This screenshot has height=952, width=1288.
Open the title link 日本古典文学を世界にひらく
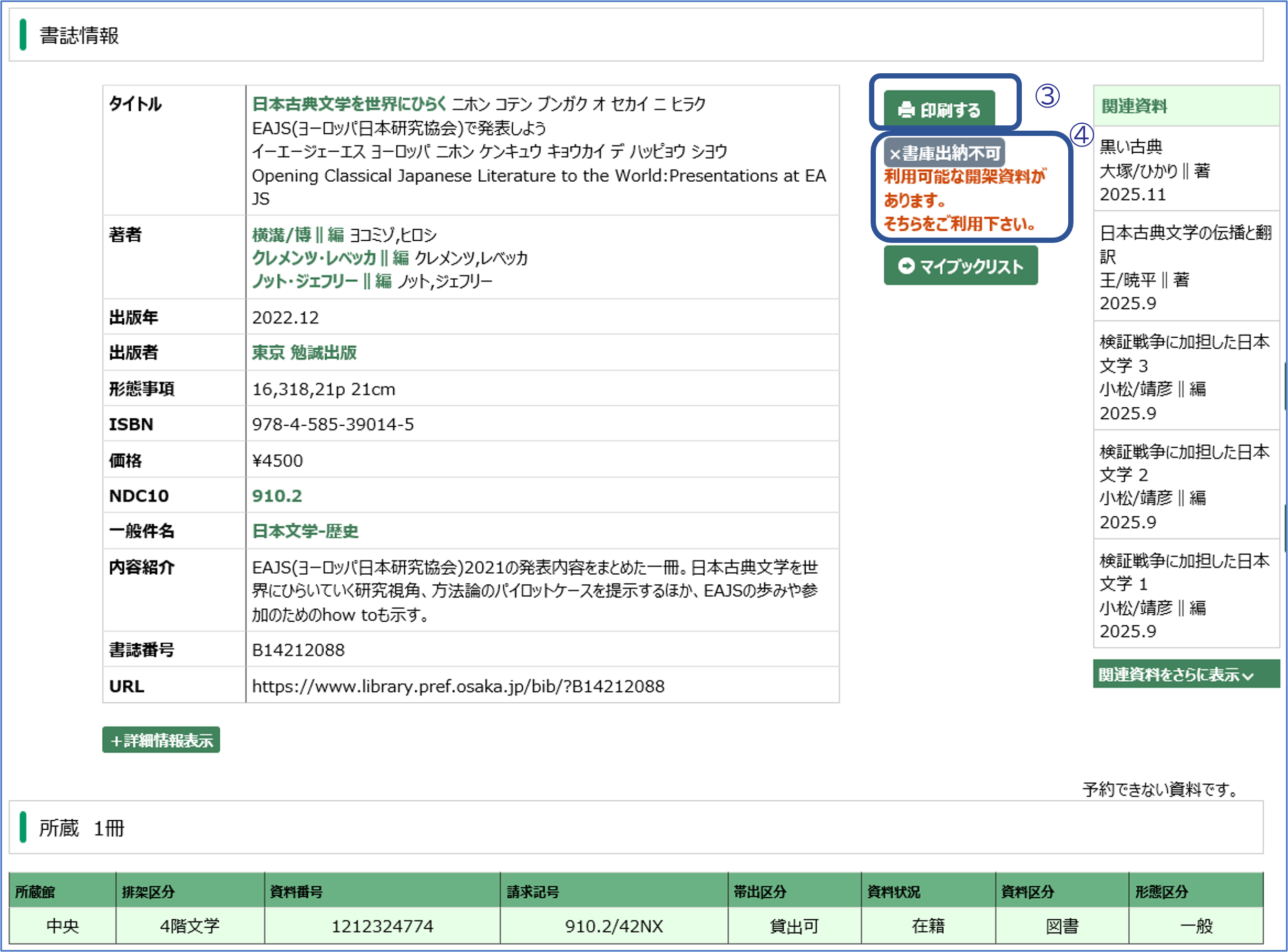349,104
